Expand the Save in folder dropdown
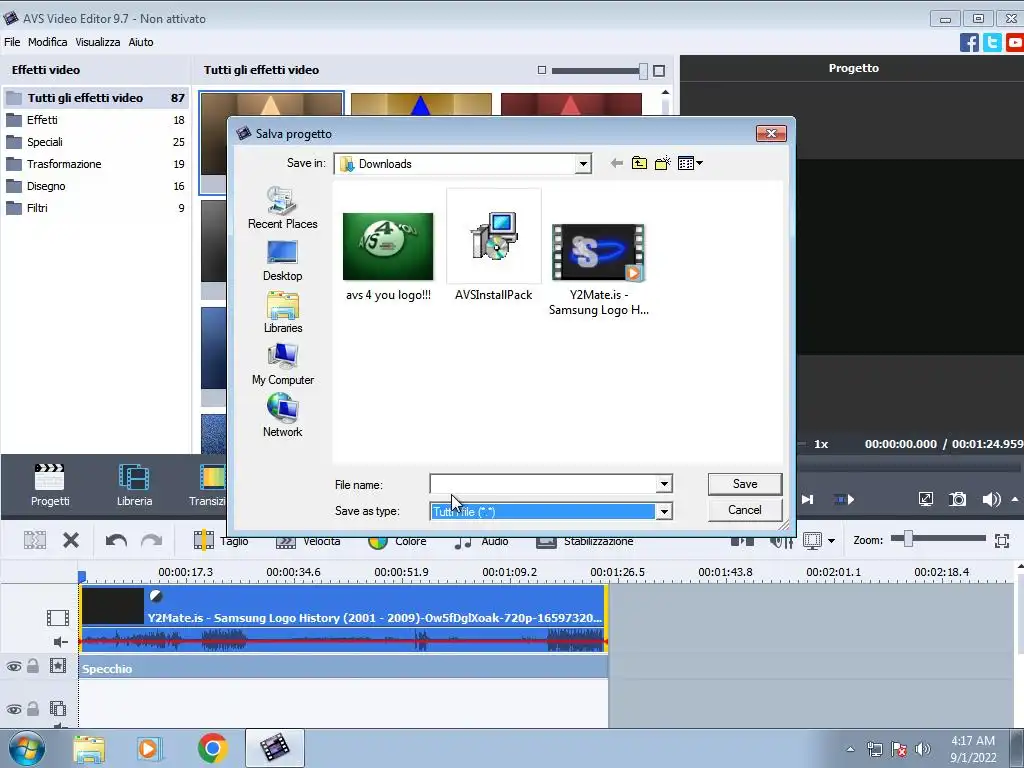The width and height of the screenshot is (1024, 768). 583,164
